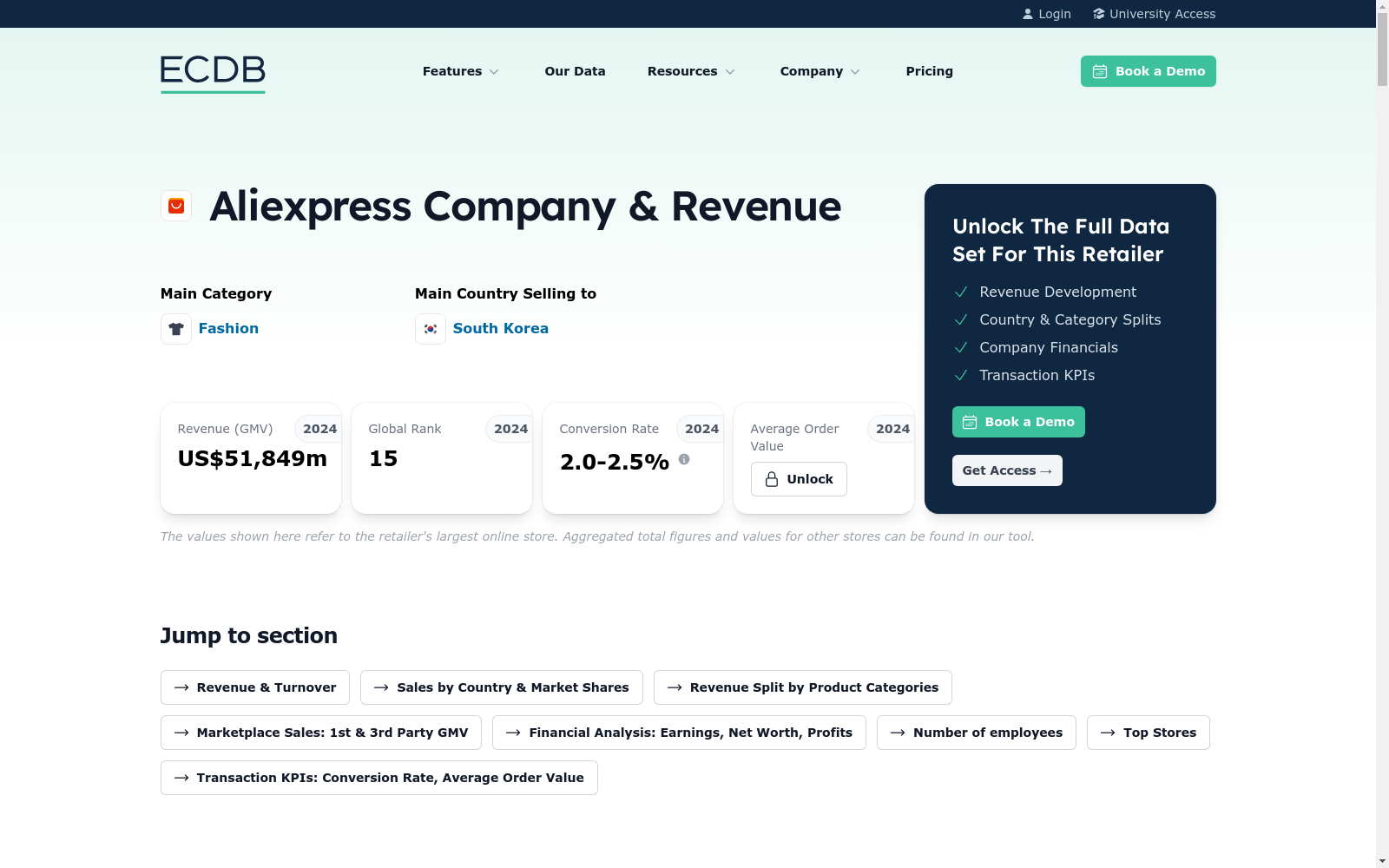This screenshot has height=868, width=1389.
Task: Open the Our Data page
Action: coord(575,71)
